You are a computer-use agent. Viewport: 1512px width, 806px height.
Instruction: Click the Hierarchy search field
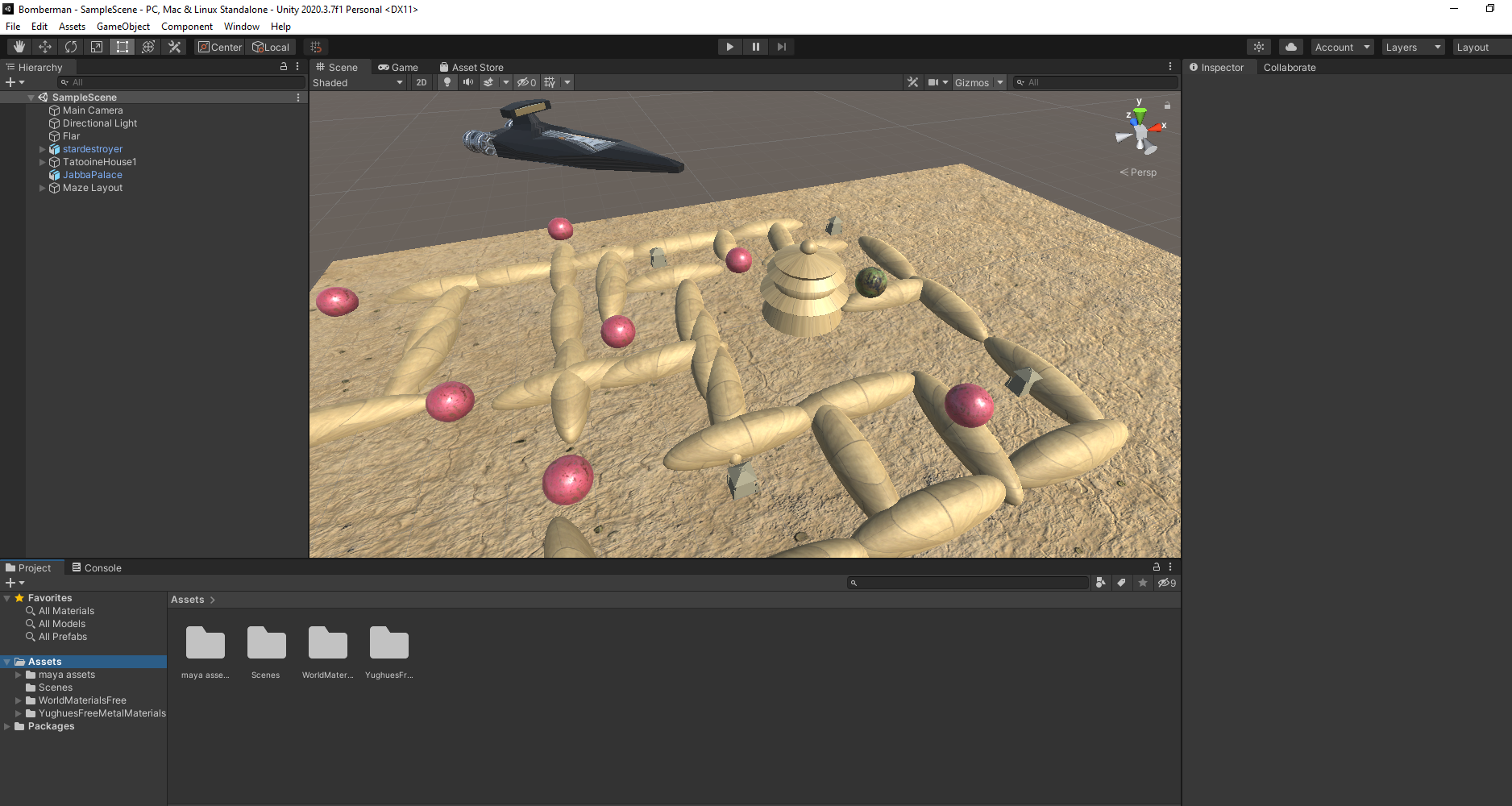(x=181, y=82)
